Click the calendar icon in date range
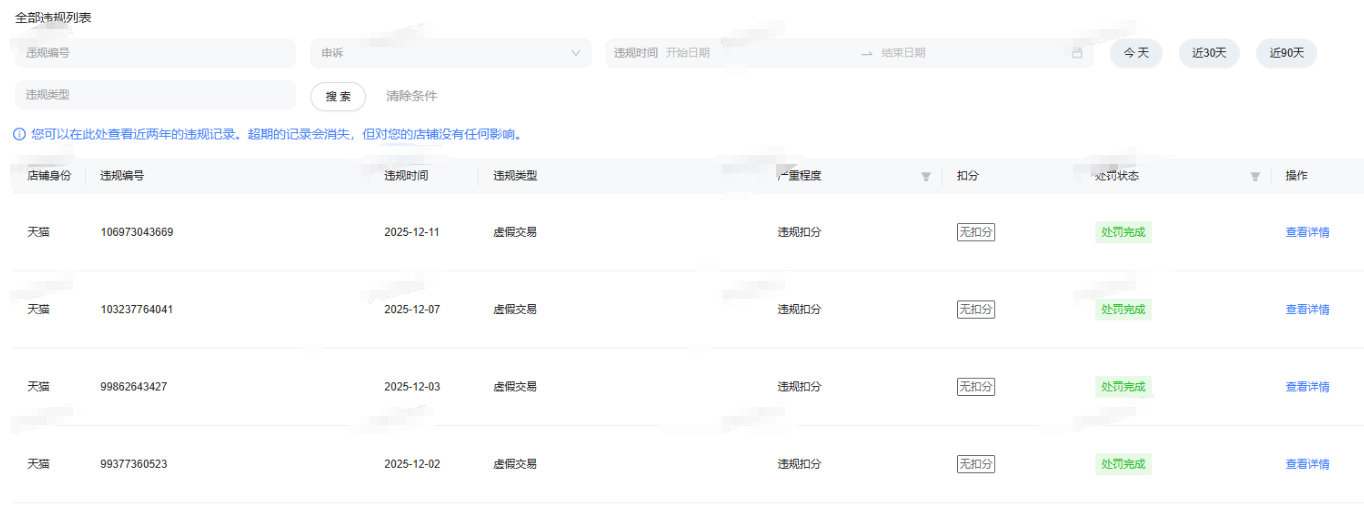1364x518 pixels. [1077, 53]
